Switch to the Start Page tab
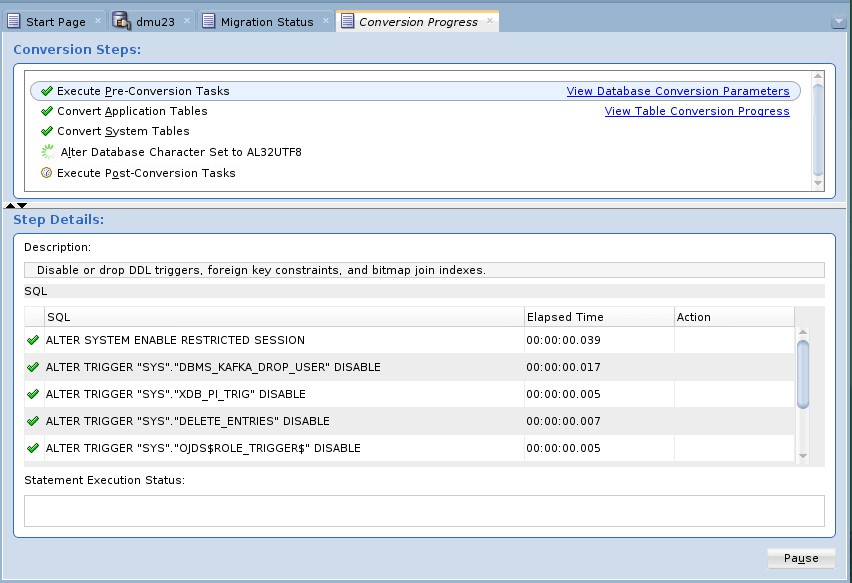Viewport: 852px width, 583px height. click(55, 22)
